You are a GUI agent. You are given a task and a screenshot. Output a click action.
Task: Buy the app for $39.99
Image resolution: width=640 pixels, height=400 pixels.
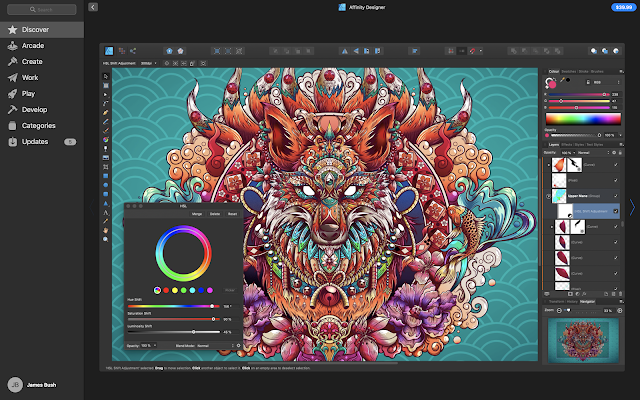[x=623, y=7]
